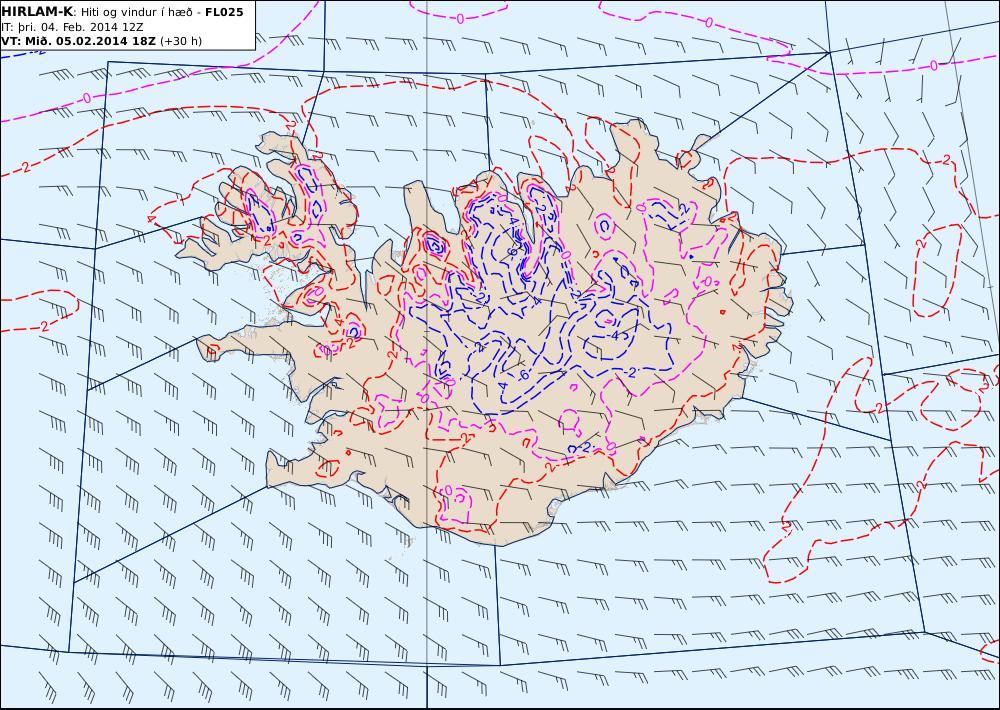Click the '(+30 h)' forecast offset text
This screenshot has height=710, width=1000.
pyautogui.click(x=180, y=41)
